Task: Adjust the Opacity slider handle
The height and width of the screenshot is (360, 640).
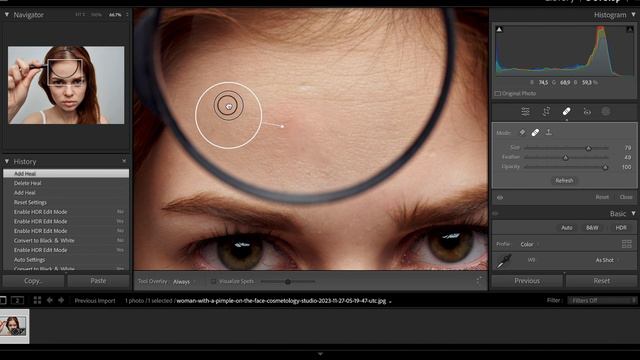Action: pos(605,167)
